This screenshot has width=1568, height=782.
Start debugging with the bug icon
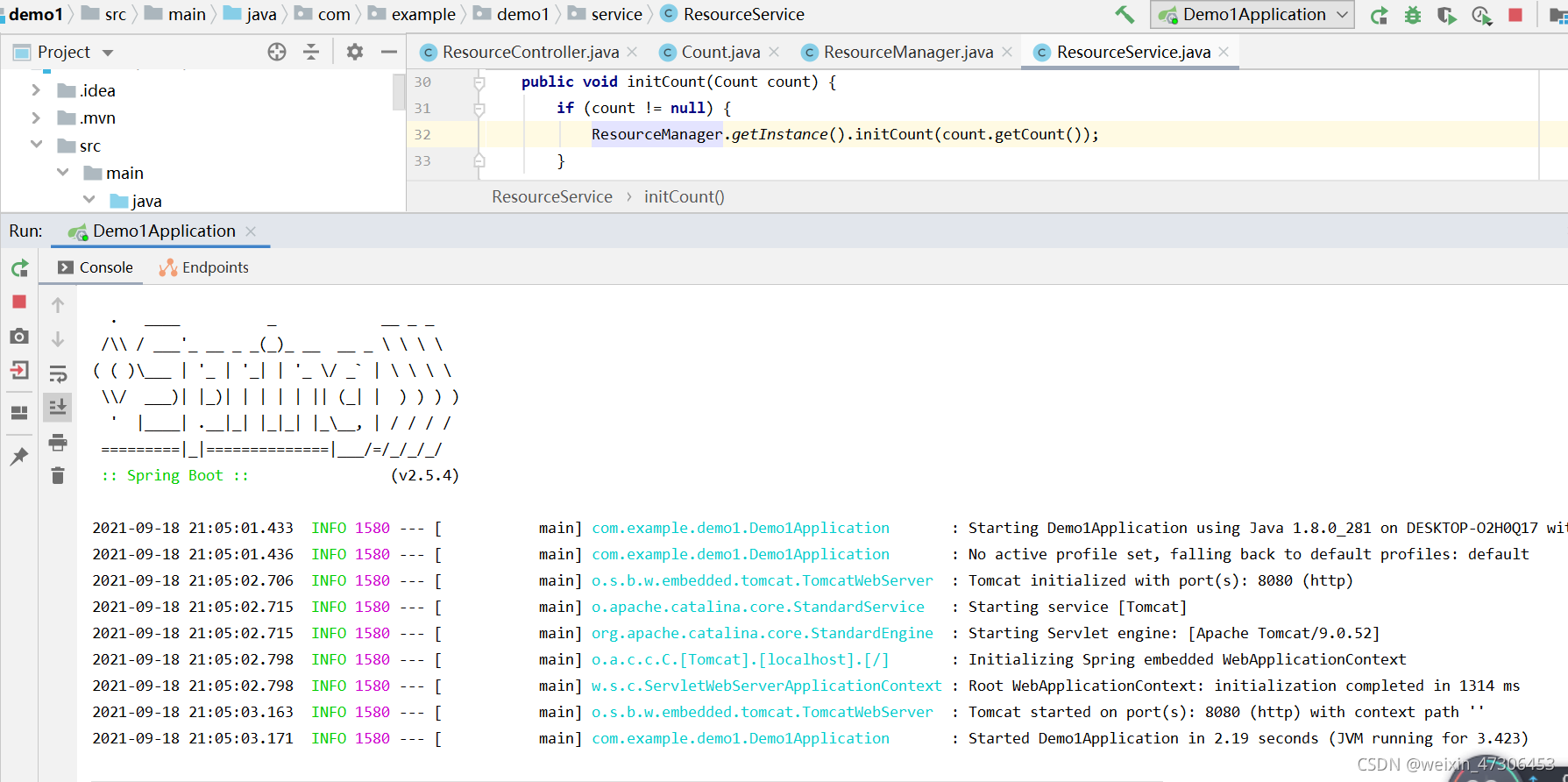(1413, 15)
